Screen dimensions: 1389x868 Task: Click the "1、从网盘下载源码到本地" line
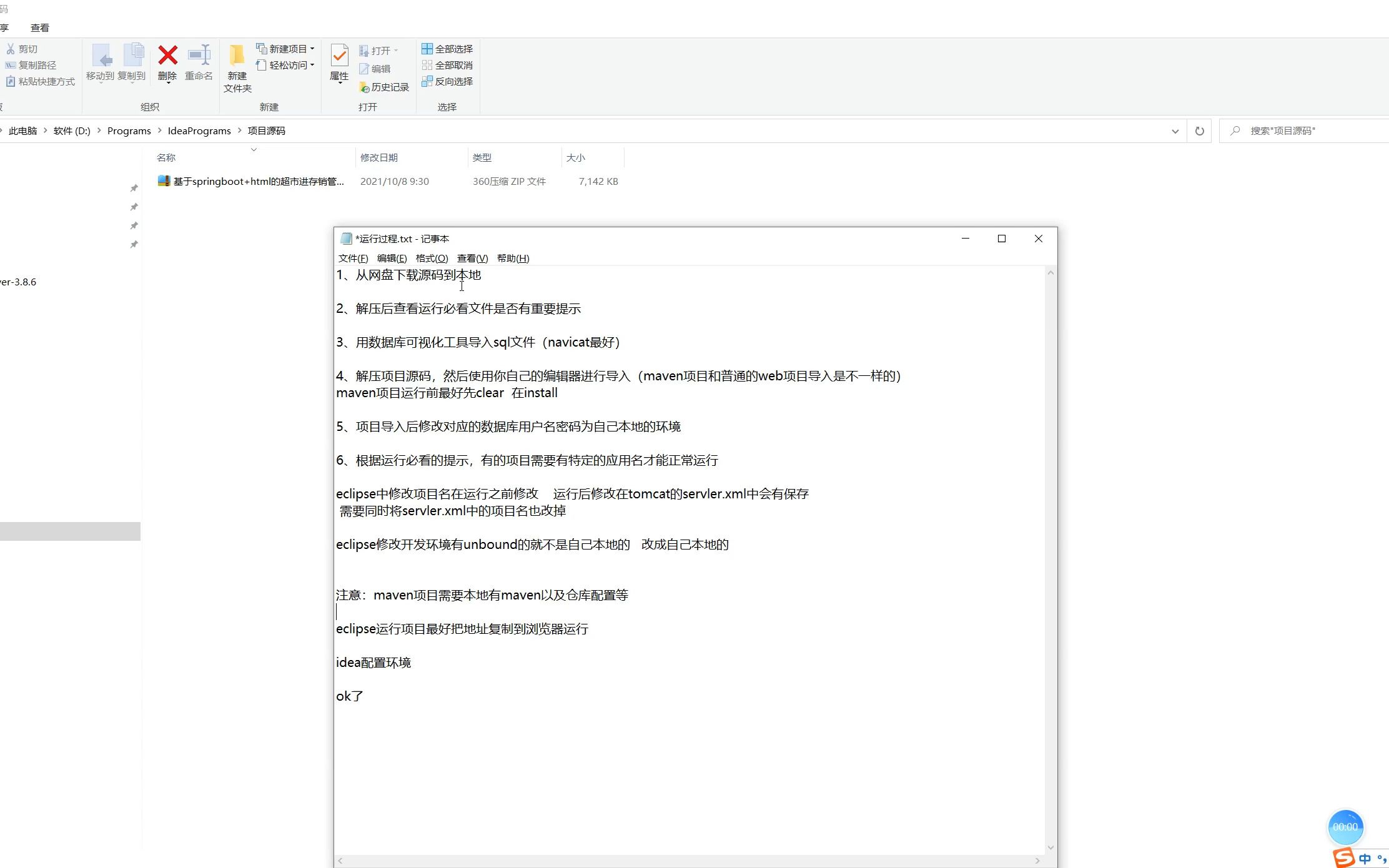pyautogui.click(x=408, y=275)
